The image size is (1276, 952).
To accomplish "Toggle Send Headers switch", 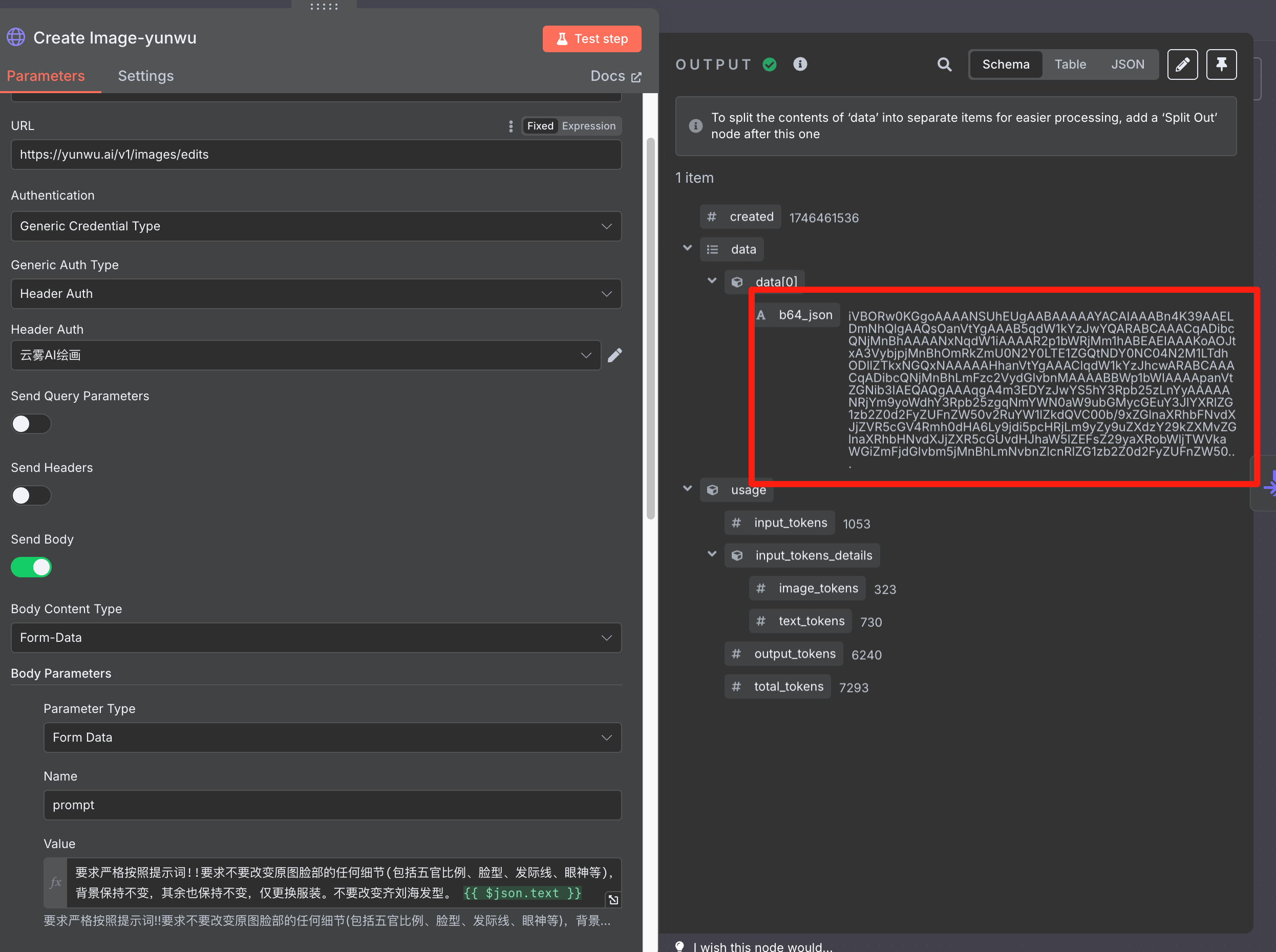I will pos(31,495).
